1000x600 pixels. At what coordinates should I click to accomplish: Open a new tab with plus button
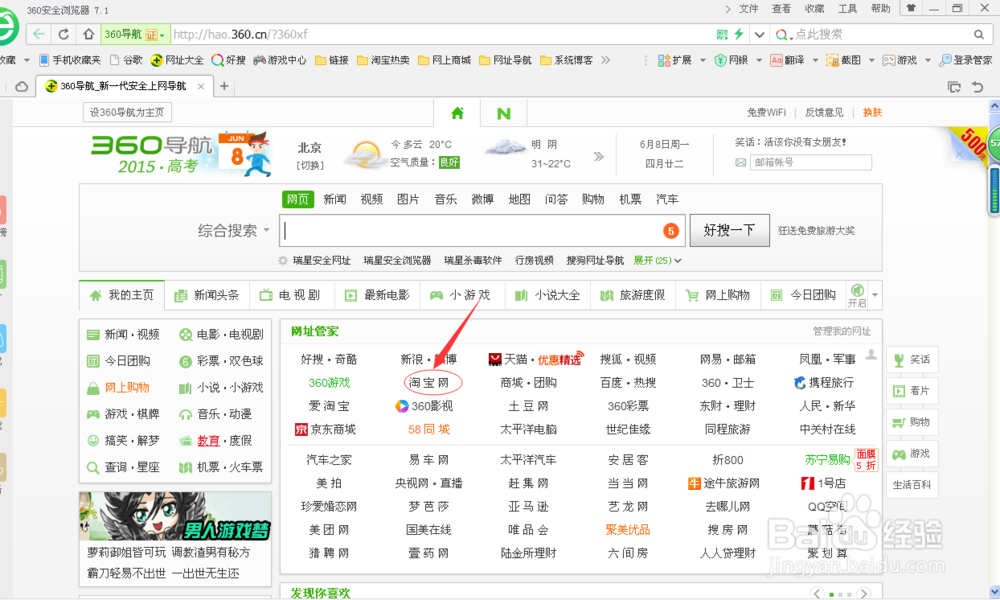pyautogui.click(x=224, y=86)
